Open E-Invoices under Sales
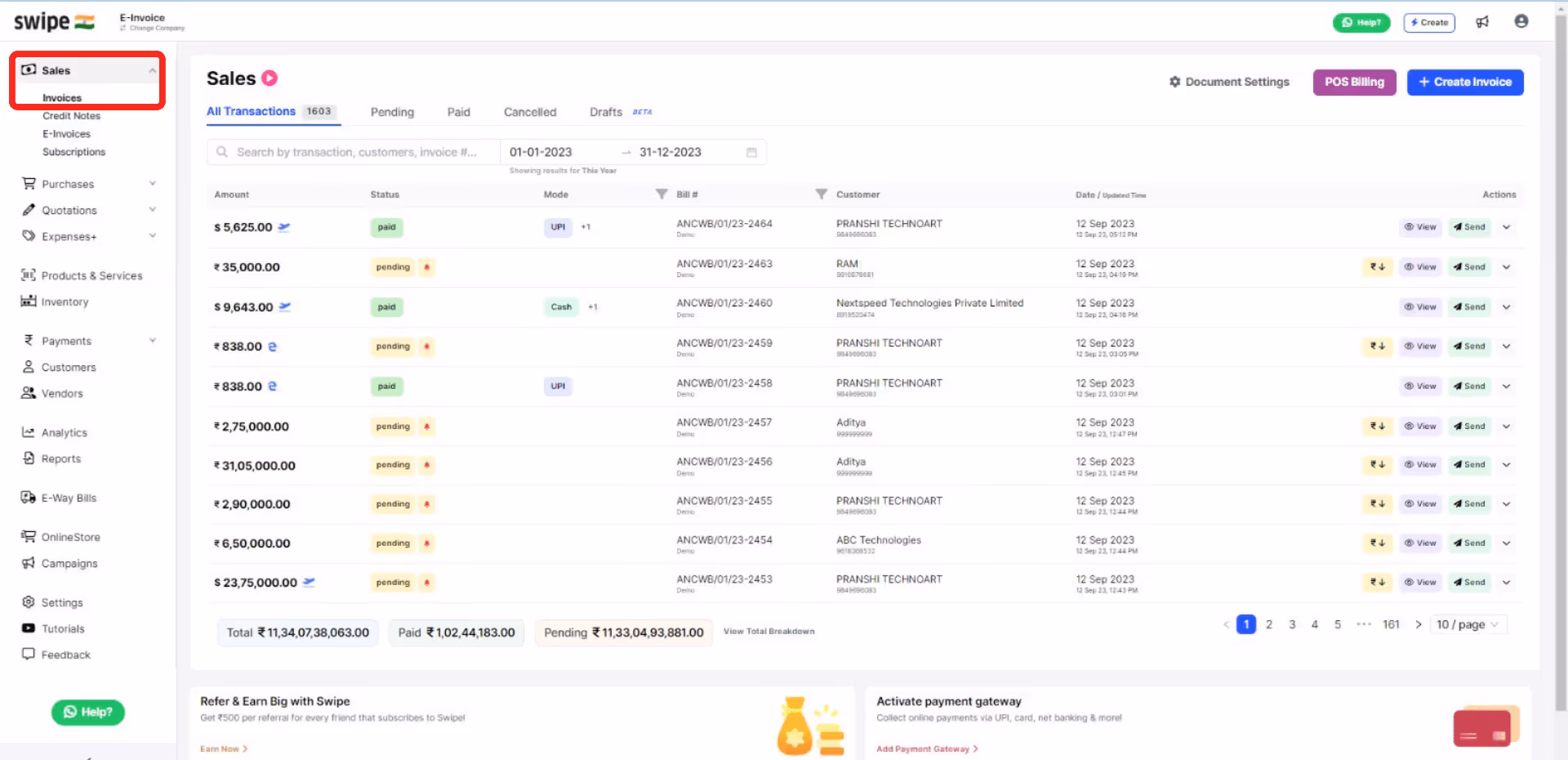Image resolution: width=1568 pixels, height=760 pixels. click(66, 134)
